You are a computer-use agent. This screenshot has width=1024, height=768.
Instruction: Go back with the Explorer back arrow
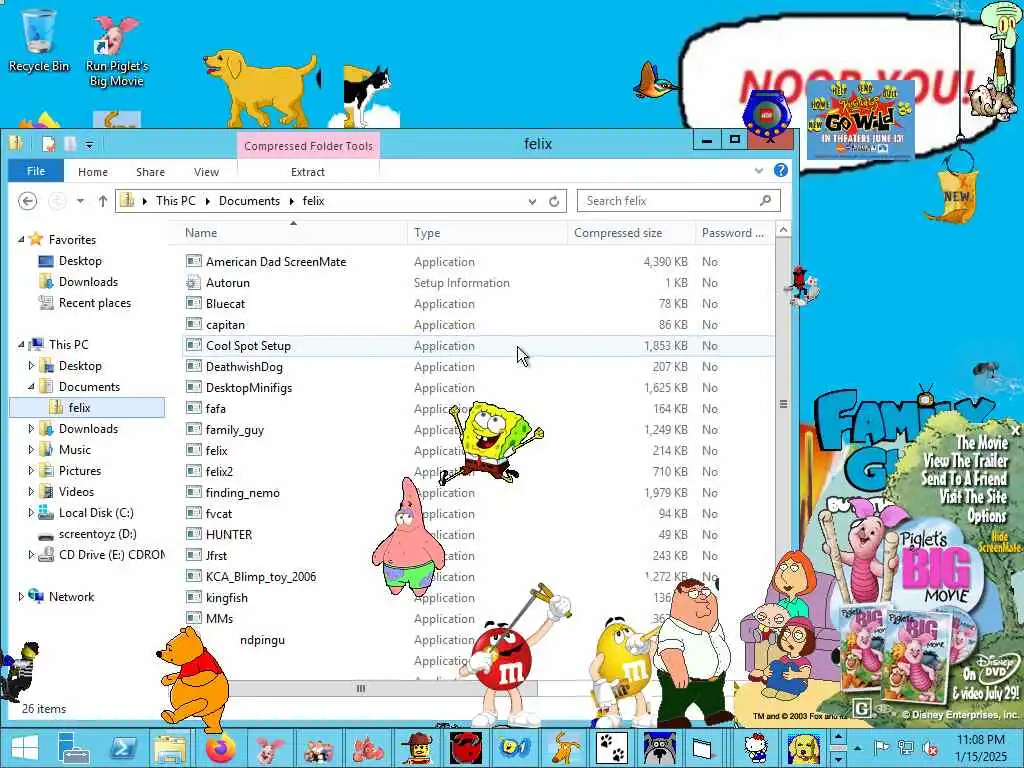pos(27,201)
